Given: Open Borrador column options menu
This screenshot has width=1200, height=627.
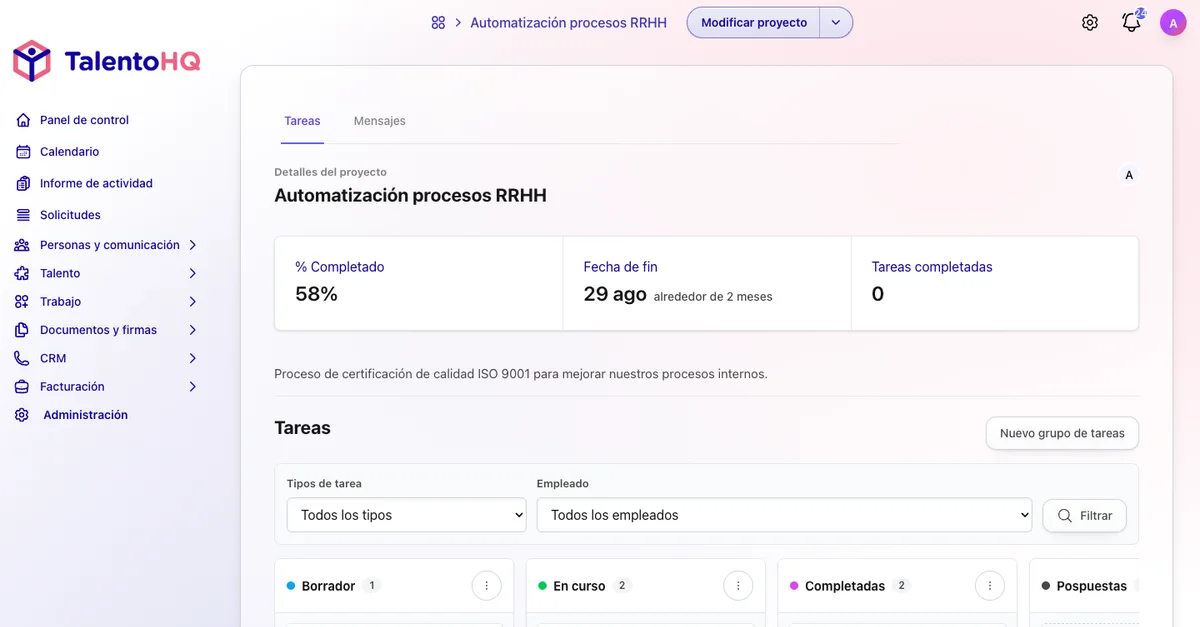Looking at the screenshot, I should coord(487,586).
